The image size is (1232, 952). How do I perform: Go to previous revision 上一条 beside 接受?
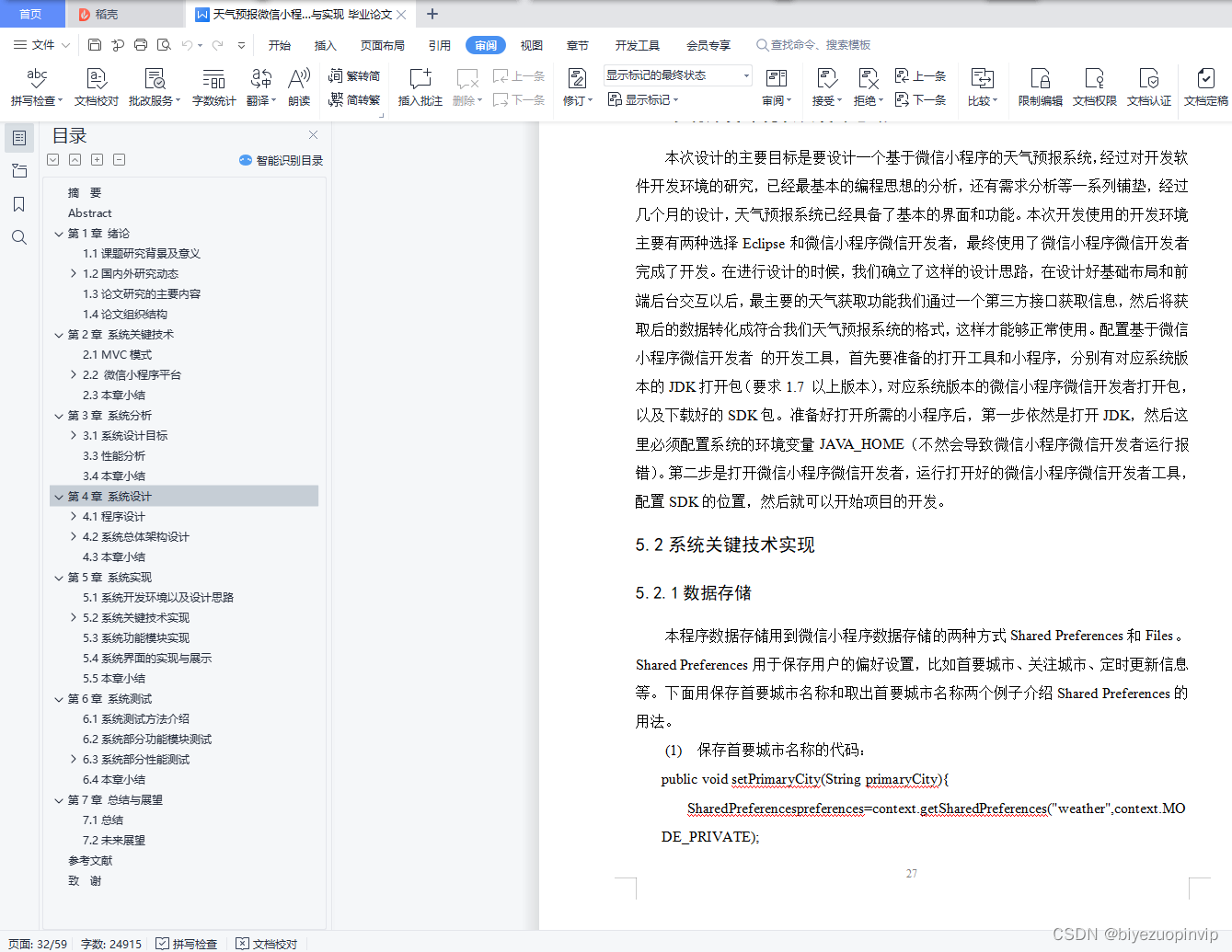click(920, 76)
